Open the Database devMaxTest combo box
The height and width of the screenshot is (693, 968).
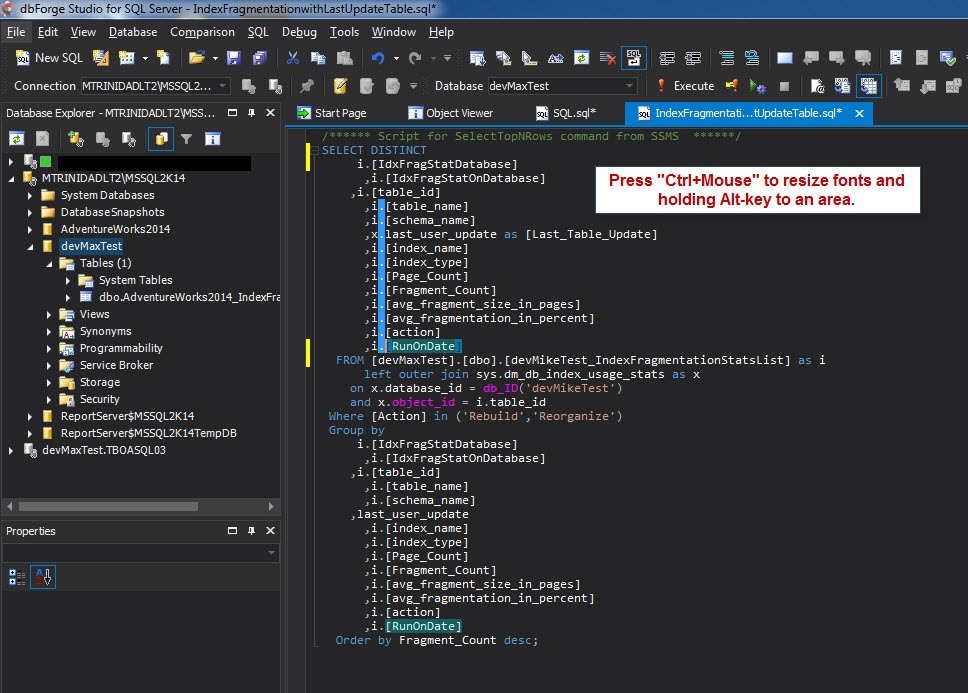tap(562, 86)
